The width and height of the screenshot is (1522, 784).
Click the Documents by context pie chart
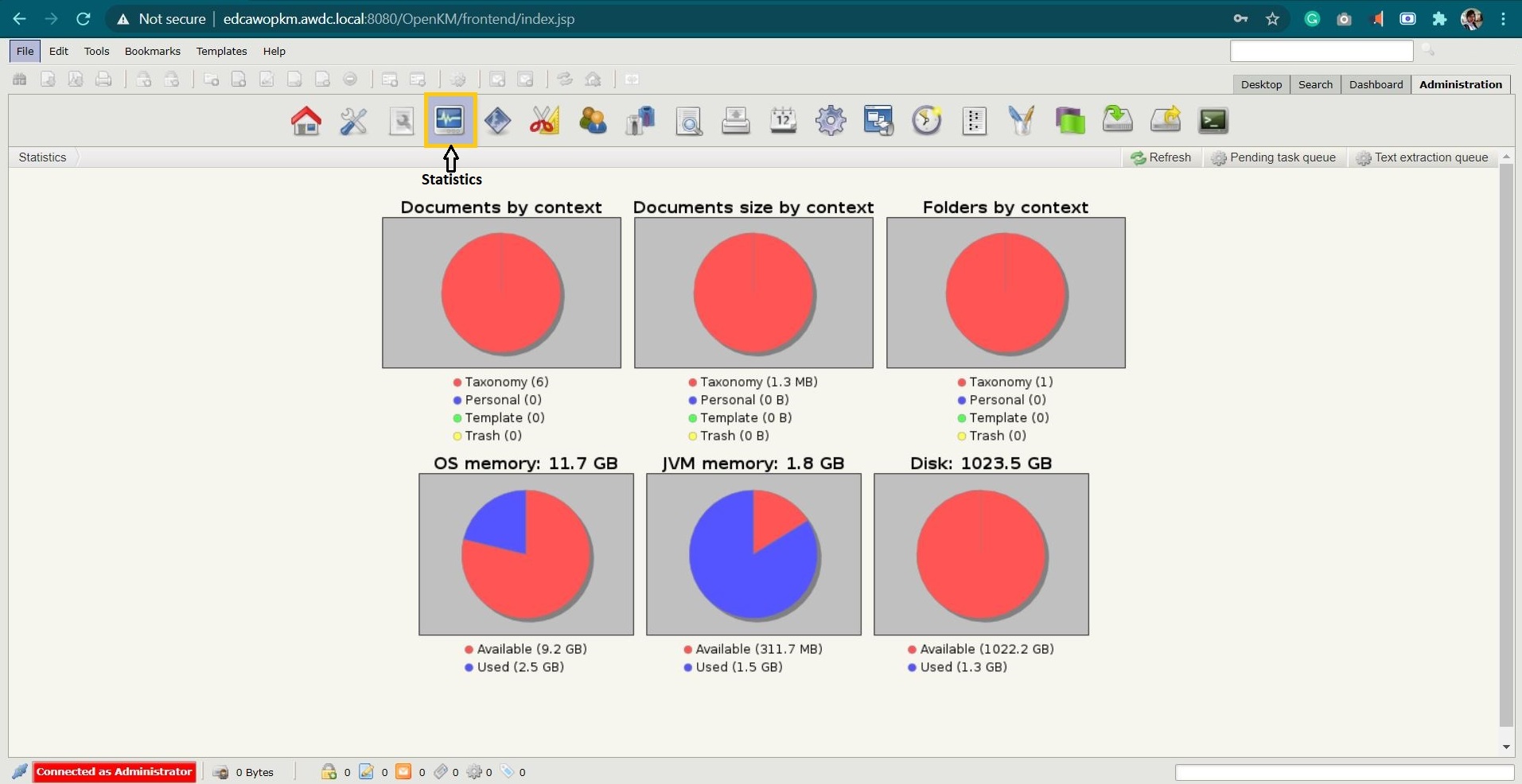tap(501, 293)
